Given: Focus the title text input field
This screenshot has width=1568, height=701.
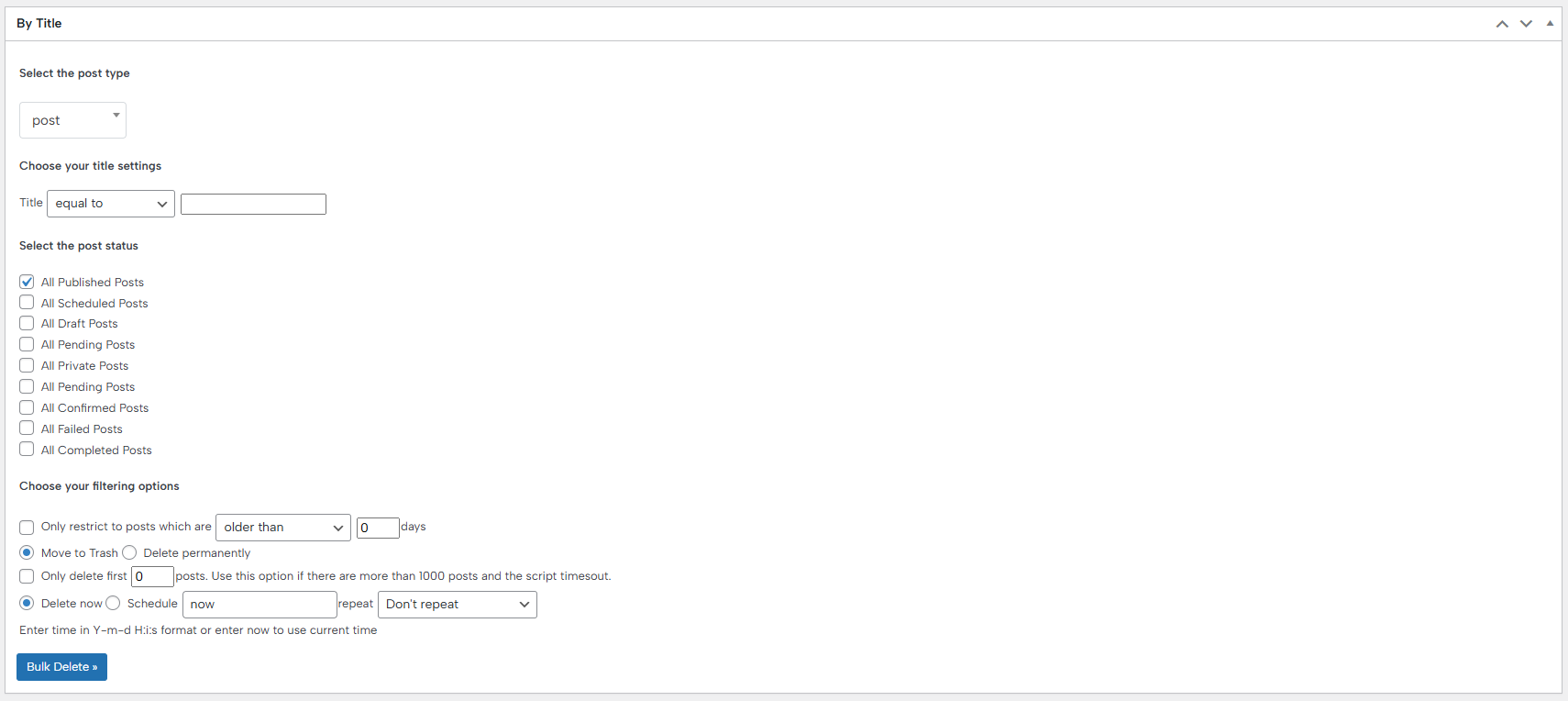Looking at the screenshot, I should pyautogui.click(x=253, y=204).
